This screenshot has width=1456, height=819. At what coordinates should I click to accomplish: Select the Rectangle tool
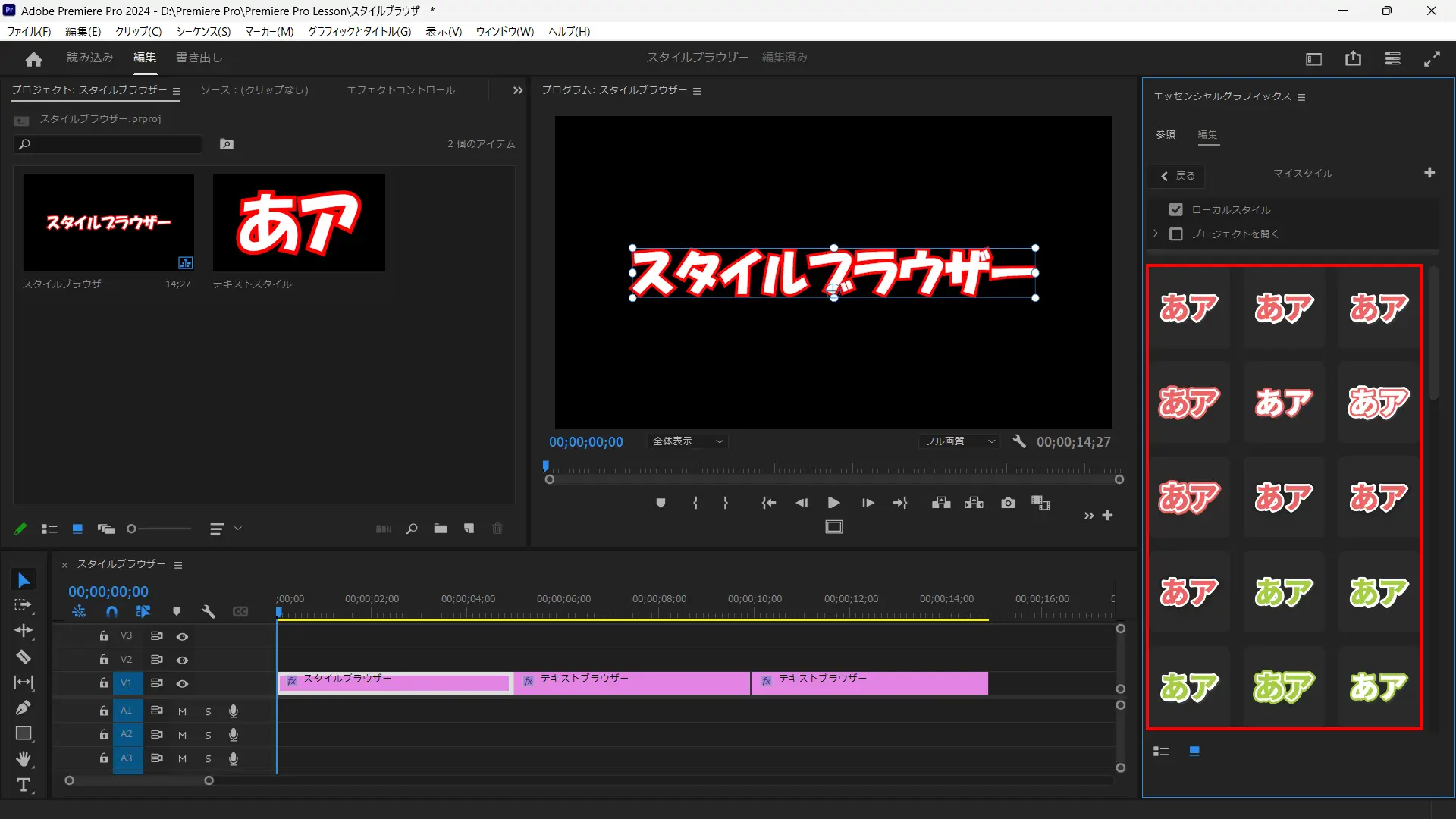tap(24, 733)
